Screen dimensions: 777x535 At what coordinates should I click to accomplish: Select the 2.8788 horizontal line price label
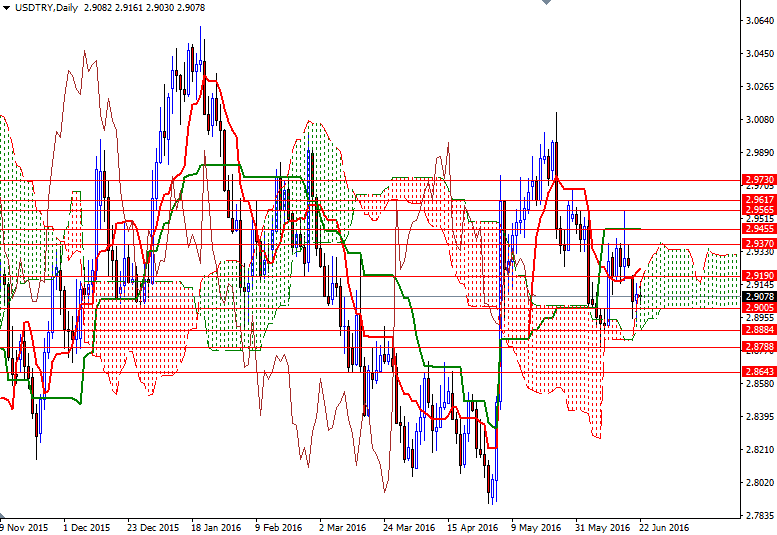pyautogui.click(x=759, y=346)
